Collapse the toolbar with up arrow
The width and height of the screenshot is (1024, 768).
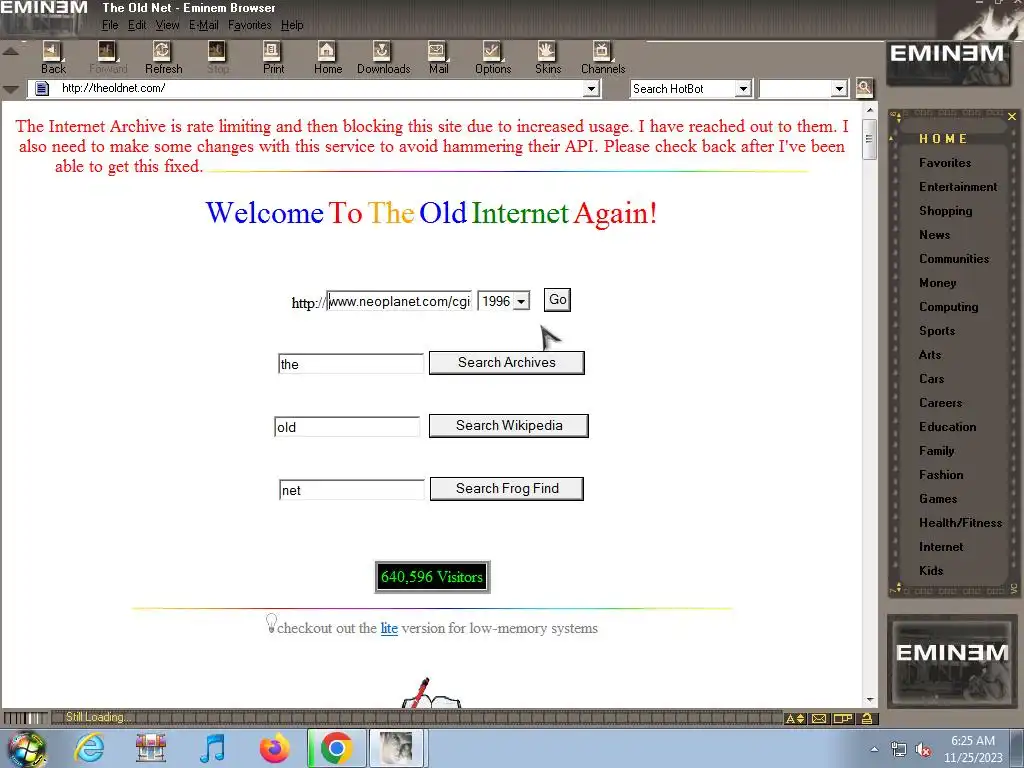(11, 51)
